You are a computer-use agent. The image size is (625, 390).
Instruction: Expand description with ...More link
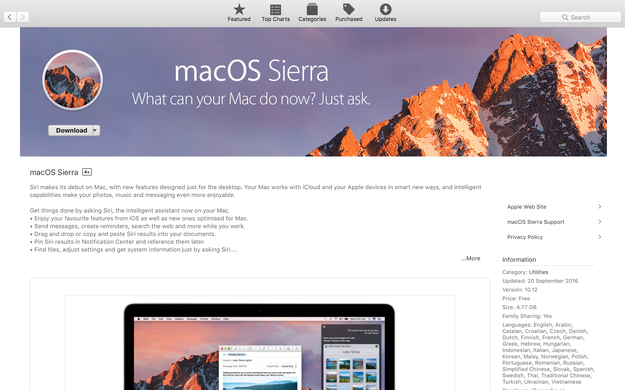click(470, 258)
